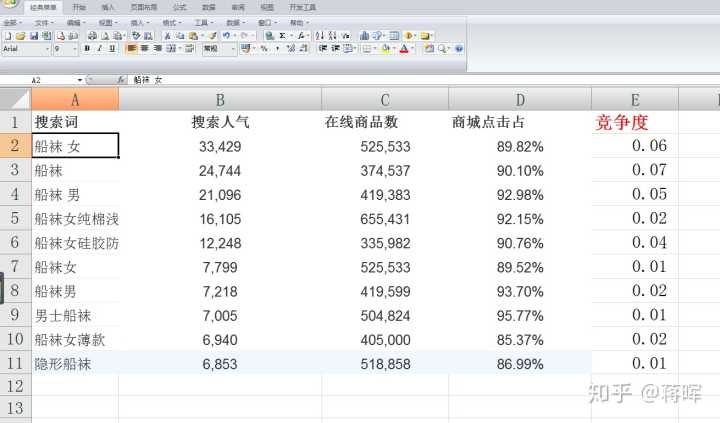This screenshot has width=720, height=423.
Task: Click the Save icon in the toolbar
Action: [33, 35]
